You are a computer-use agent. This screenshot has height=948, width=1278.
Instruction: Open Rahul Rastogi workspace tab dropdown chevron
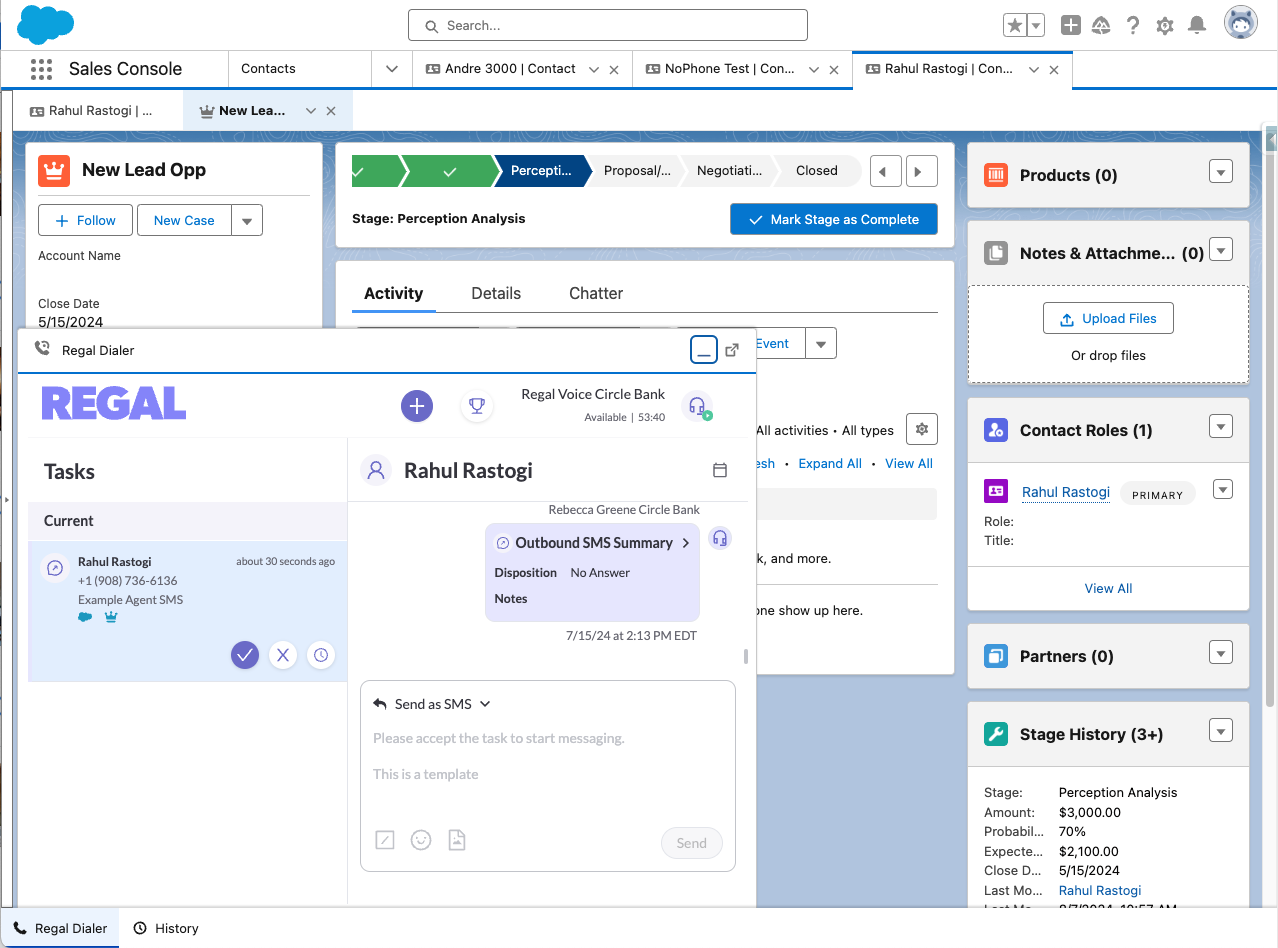[1034, 70]
